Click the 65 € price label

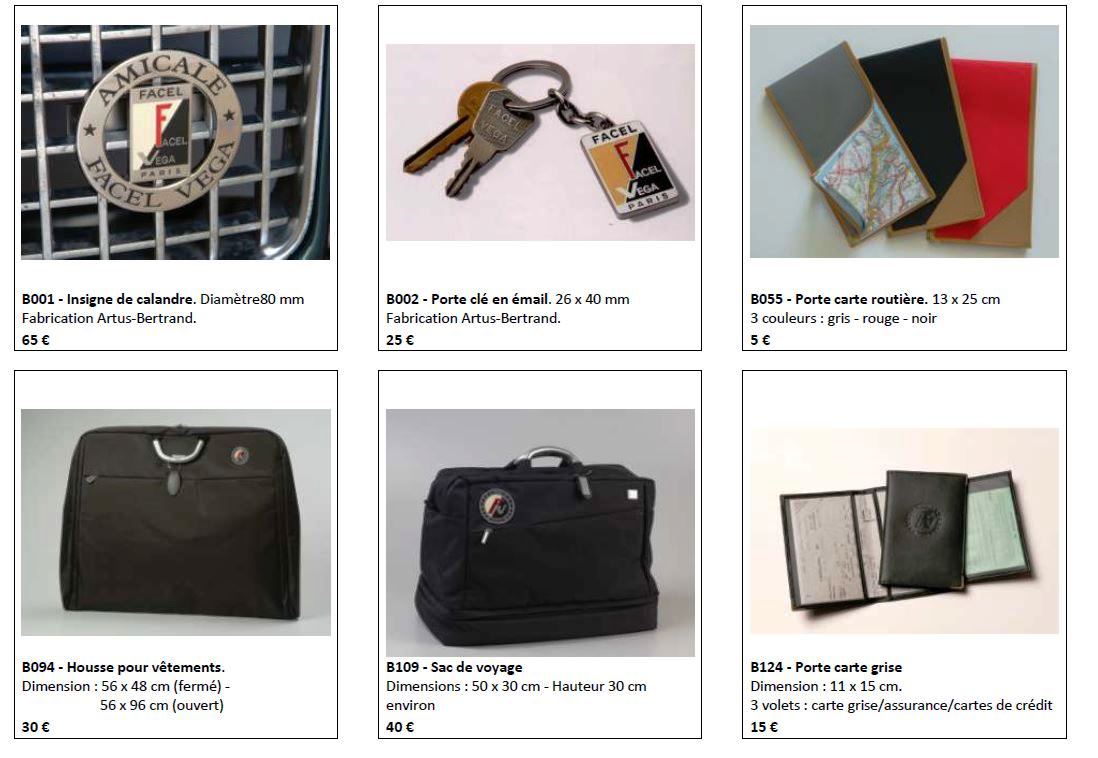pyautogui.click(x=36, y=340)
